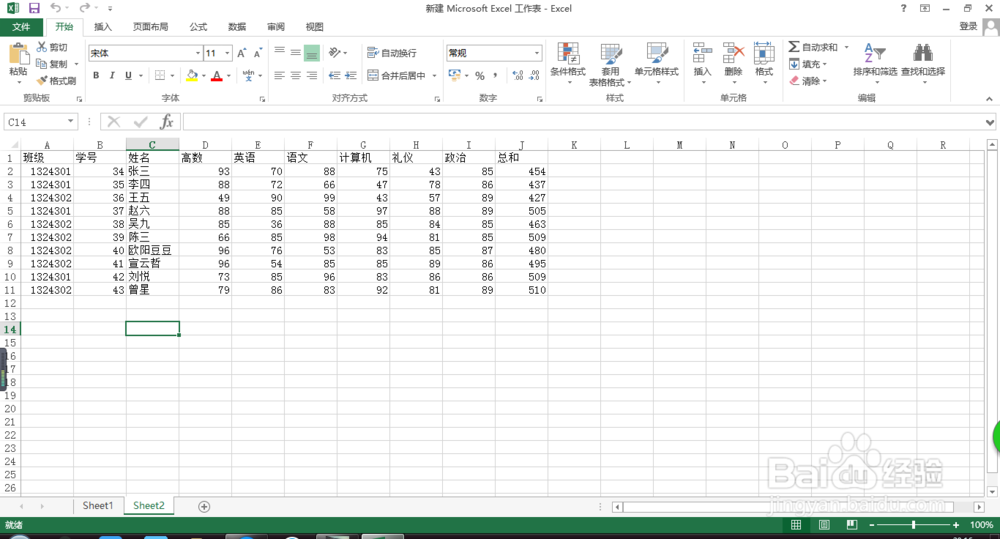Undo the last action
The width and height of the screenshot is (1000, 539).
55,8
